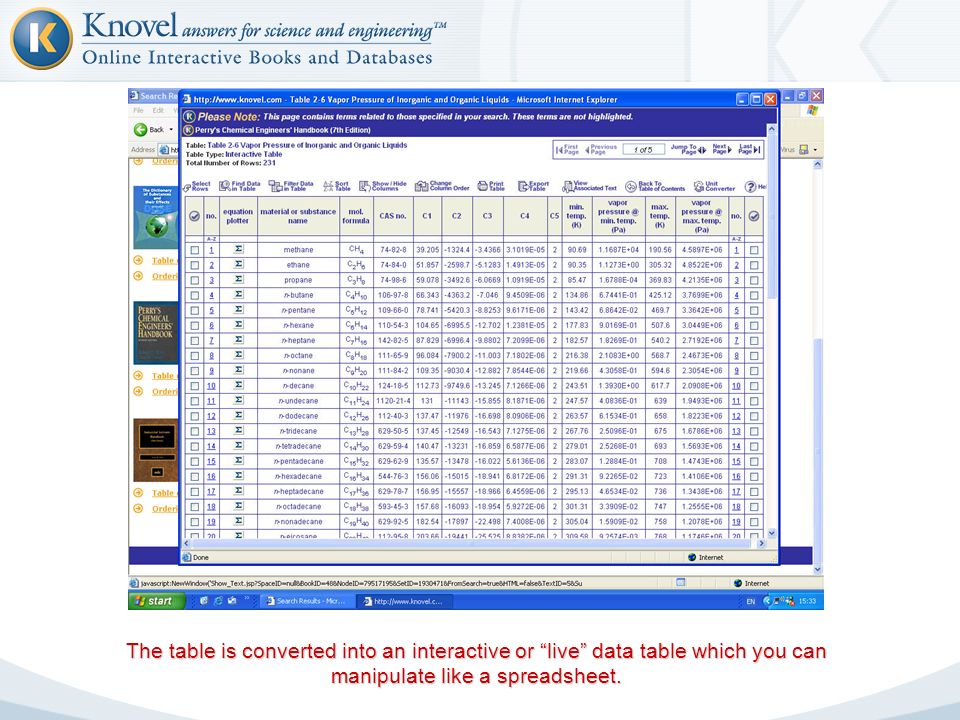
Task: Open File menu in Search Results window
Action: point(138,110)
